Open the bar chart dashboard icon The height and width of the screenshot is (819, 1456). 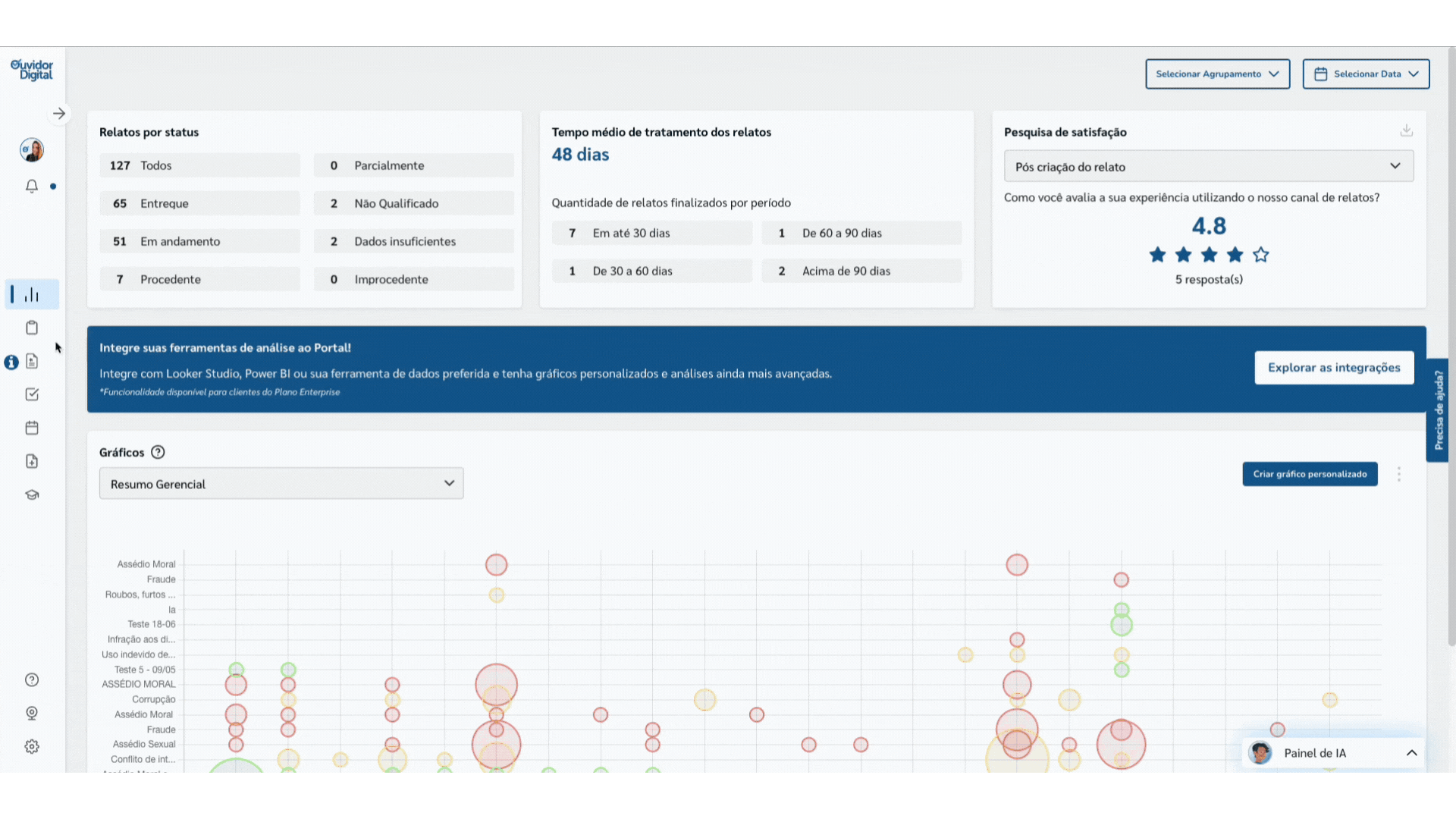coord(32,294)
